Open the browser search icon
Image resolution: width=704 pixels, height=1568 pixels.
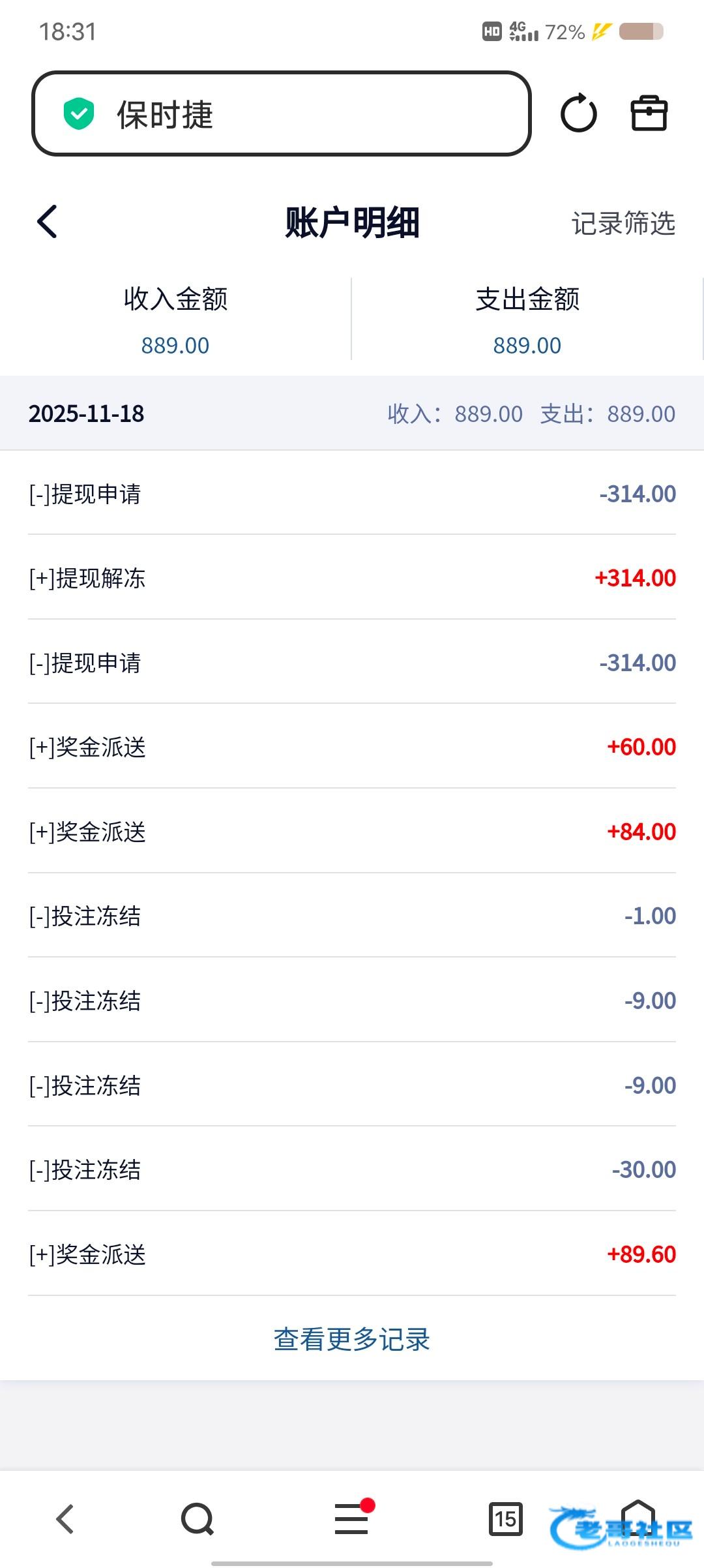pyautogui.click(x=197, y=1519)
